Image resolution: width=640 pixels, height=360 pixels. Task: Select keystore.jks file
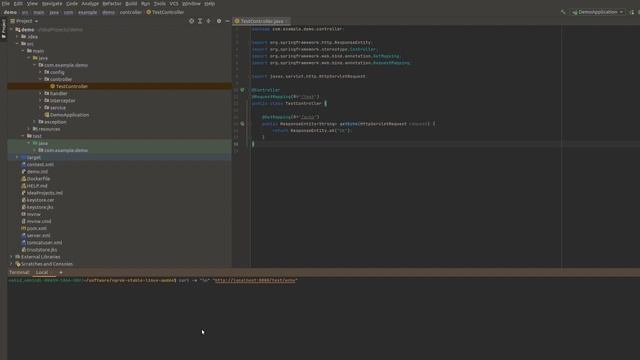[x=37, y=207]
